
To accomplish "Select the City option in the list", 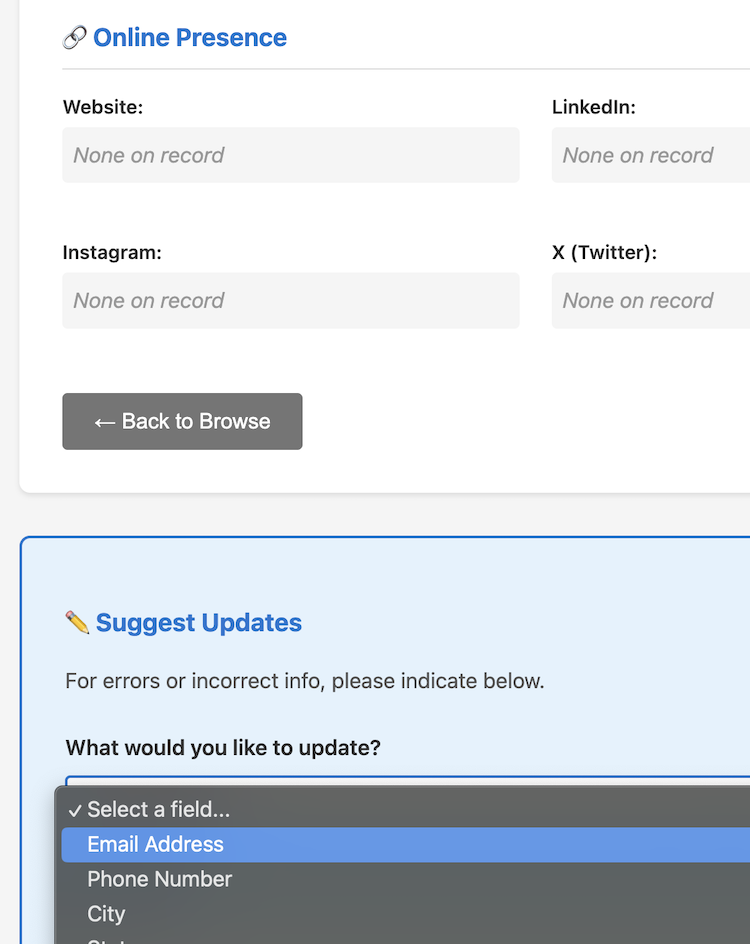I will (x=106, y=914).
